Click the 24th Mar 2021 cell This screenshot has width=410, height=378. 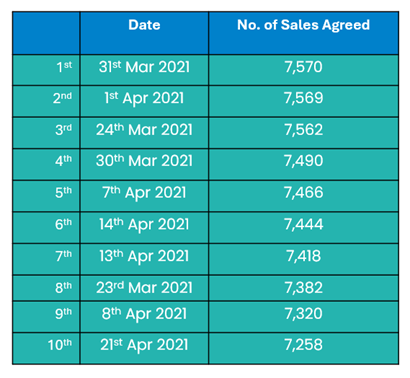pos(144,130)
